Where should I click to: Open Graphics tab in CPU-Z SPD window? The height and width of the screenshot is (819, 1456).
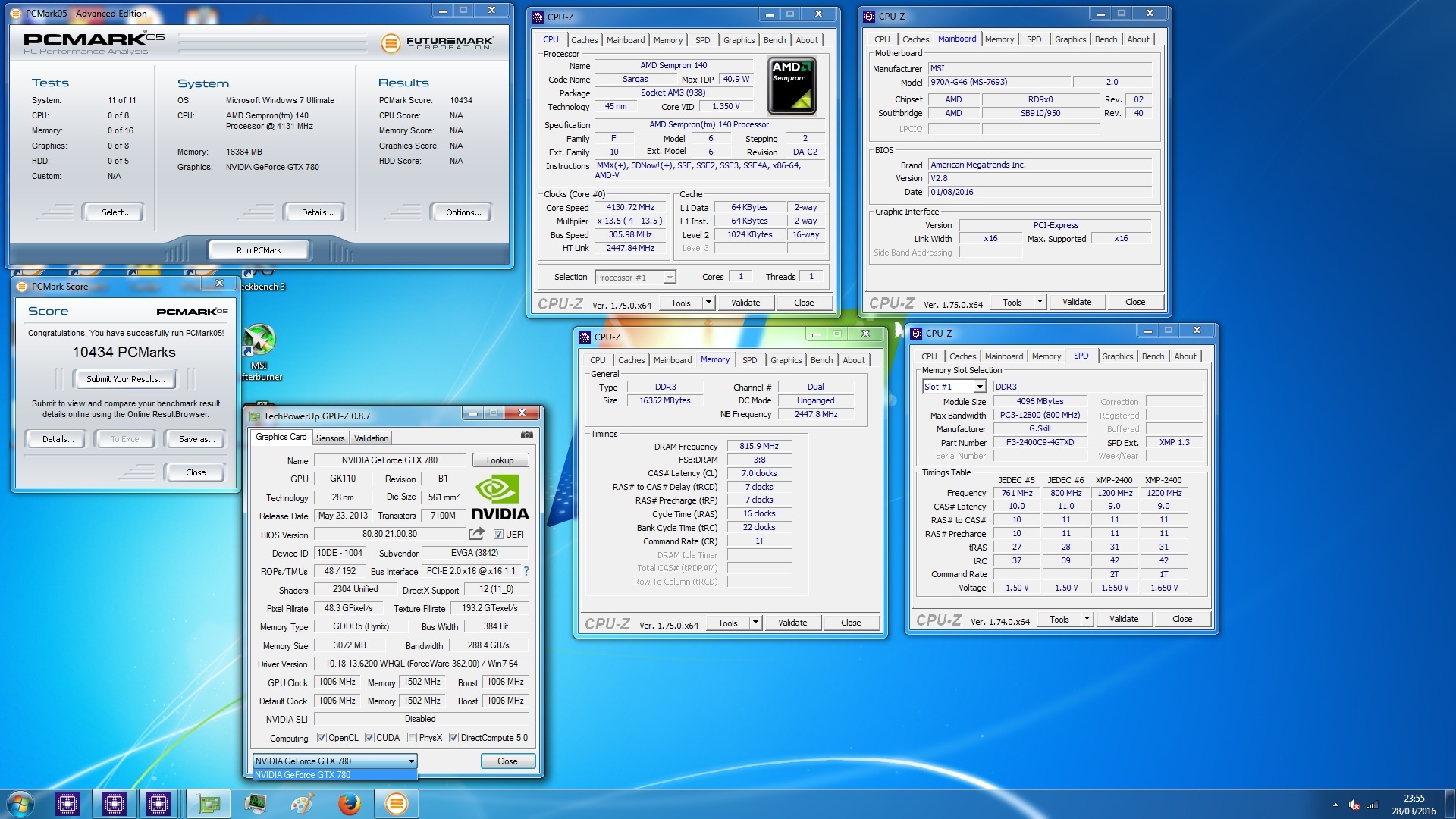(x=1117, y=356)
